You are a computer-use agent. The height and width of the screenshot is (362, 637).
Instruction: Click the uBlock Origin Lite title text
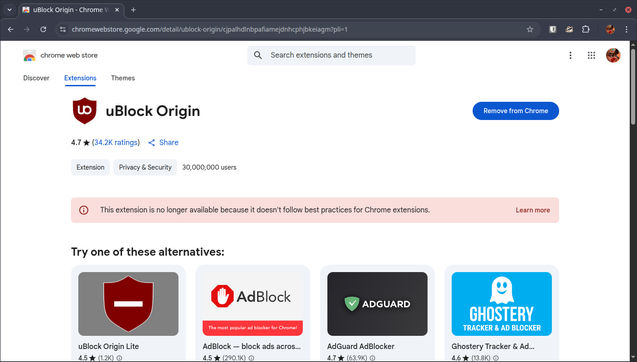click(108, 347)
